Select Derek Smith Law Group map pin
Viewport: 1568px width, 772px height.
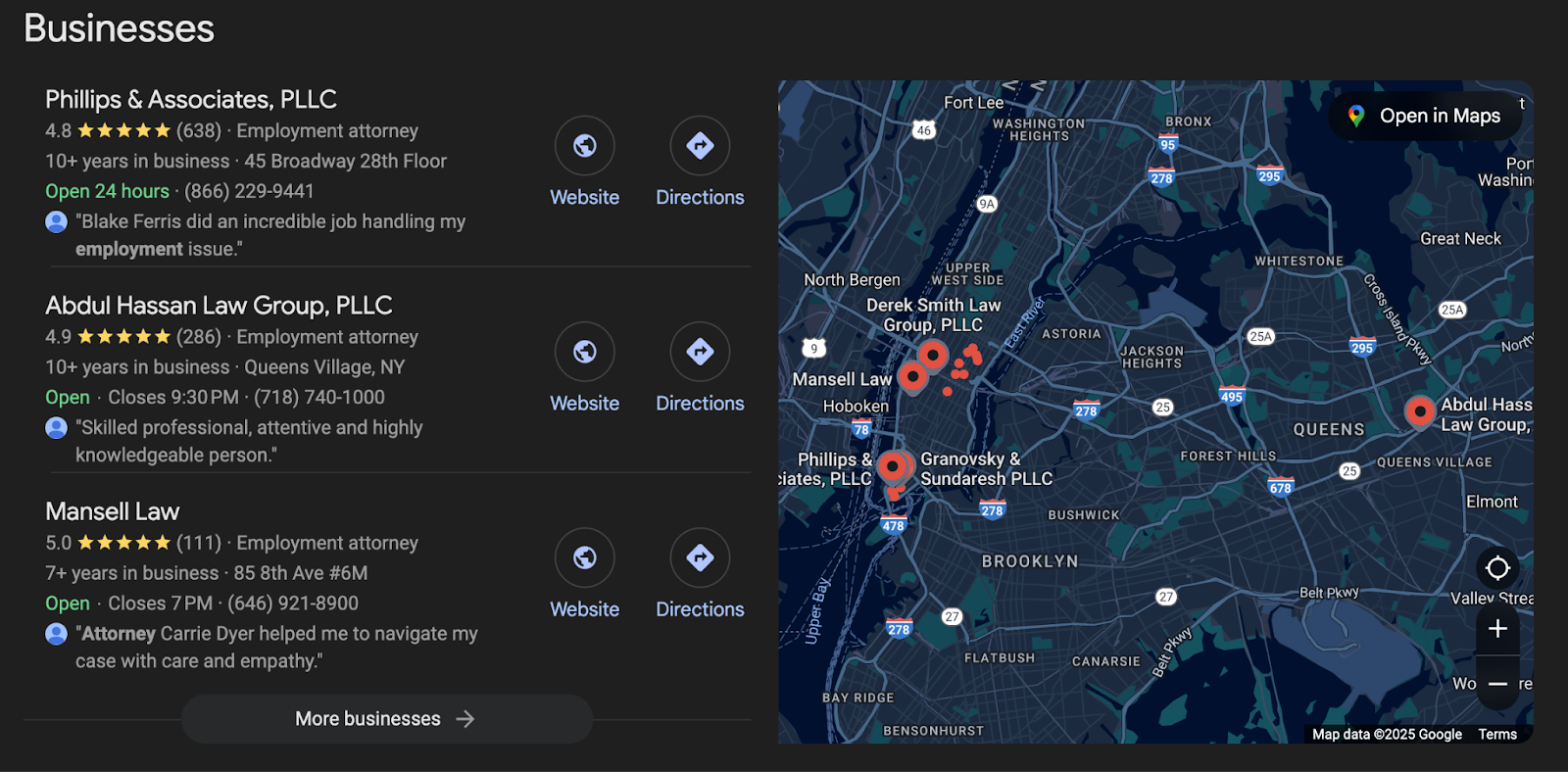click(x=932, y=355)
